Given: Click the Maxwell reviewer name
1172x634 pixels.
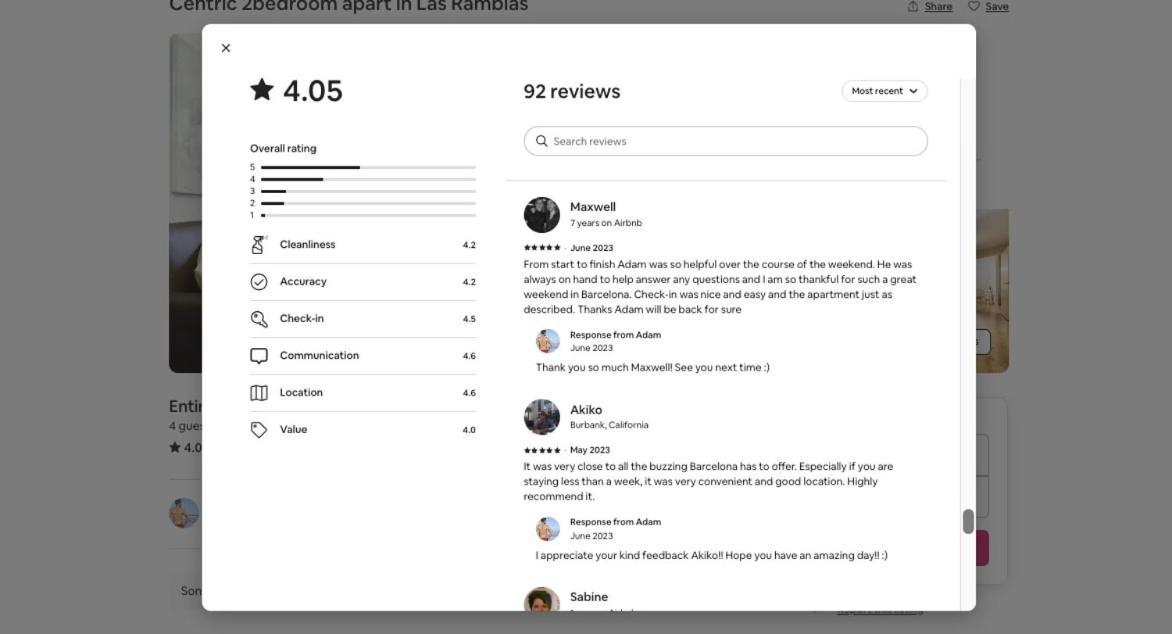Looking at the screenshot, I should tap(593, 207).
